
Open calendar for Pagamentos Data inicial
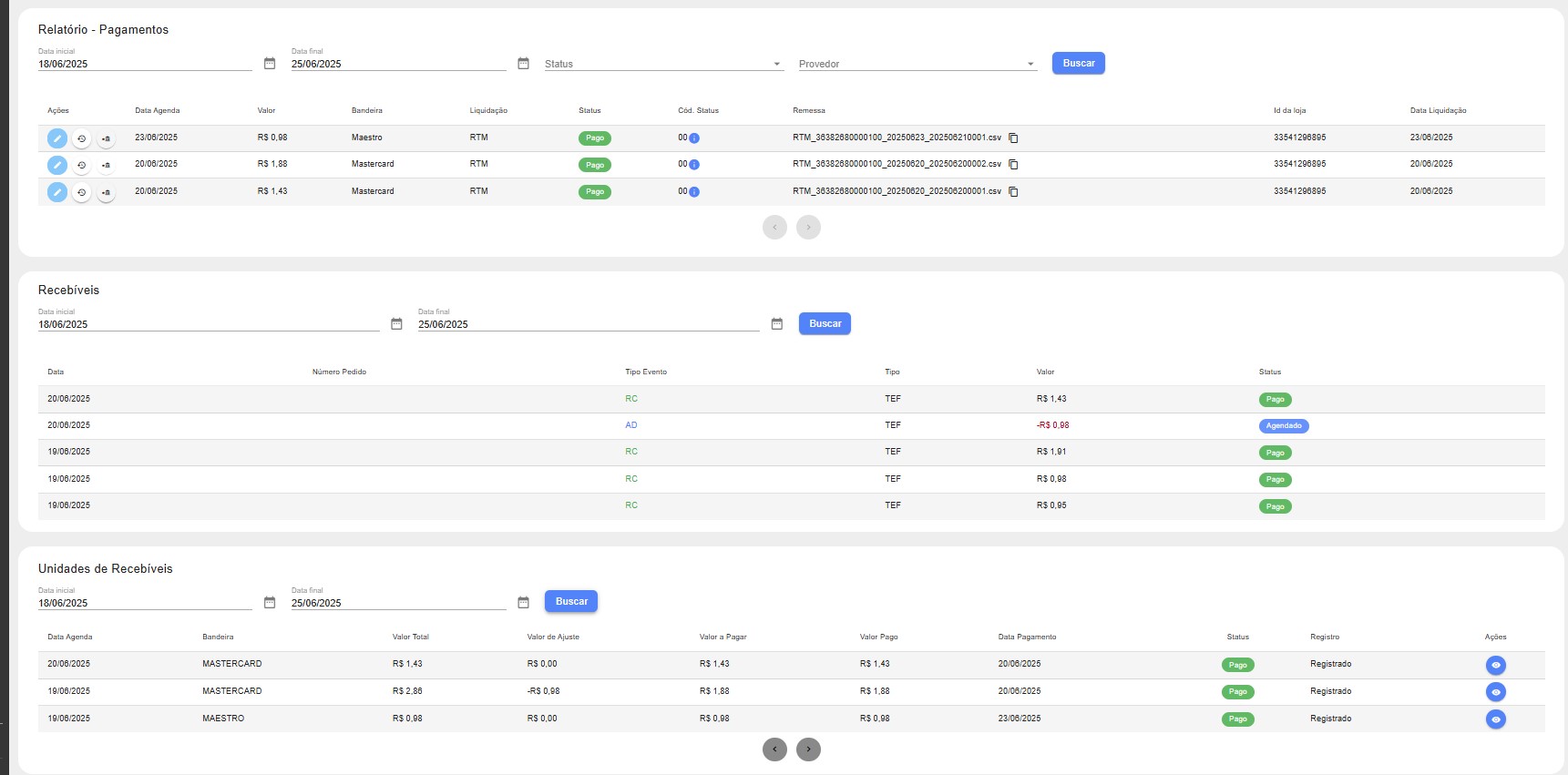pyautogui.click(x=270, y=64)
